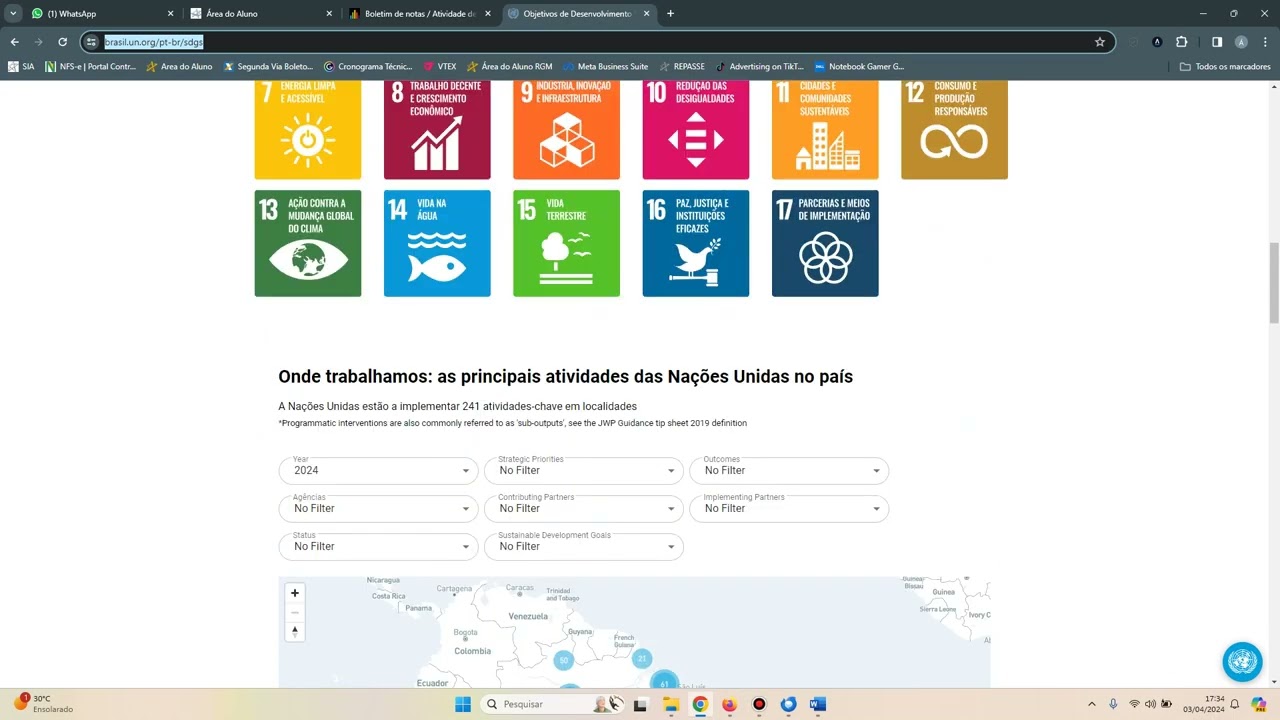The image size is (1280, 720).
Task: Open the Meta Business Suite bookmark
Action: pyautogui.click(x=606, y=66)
